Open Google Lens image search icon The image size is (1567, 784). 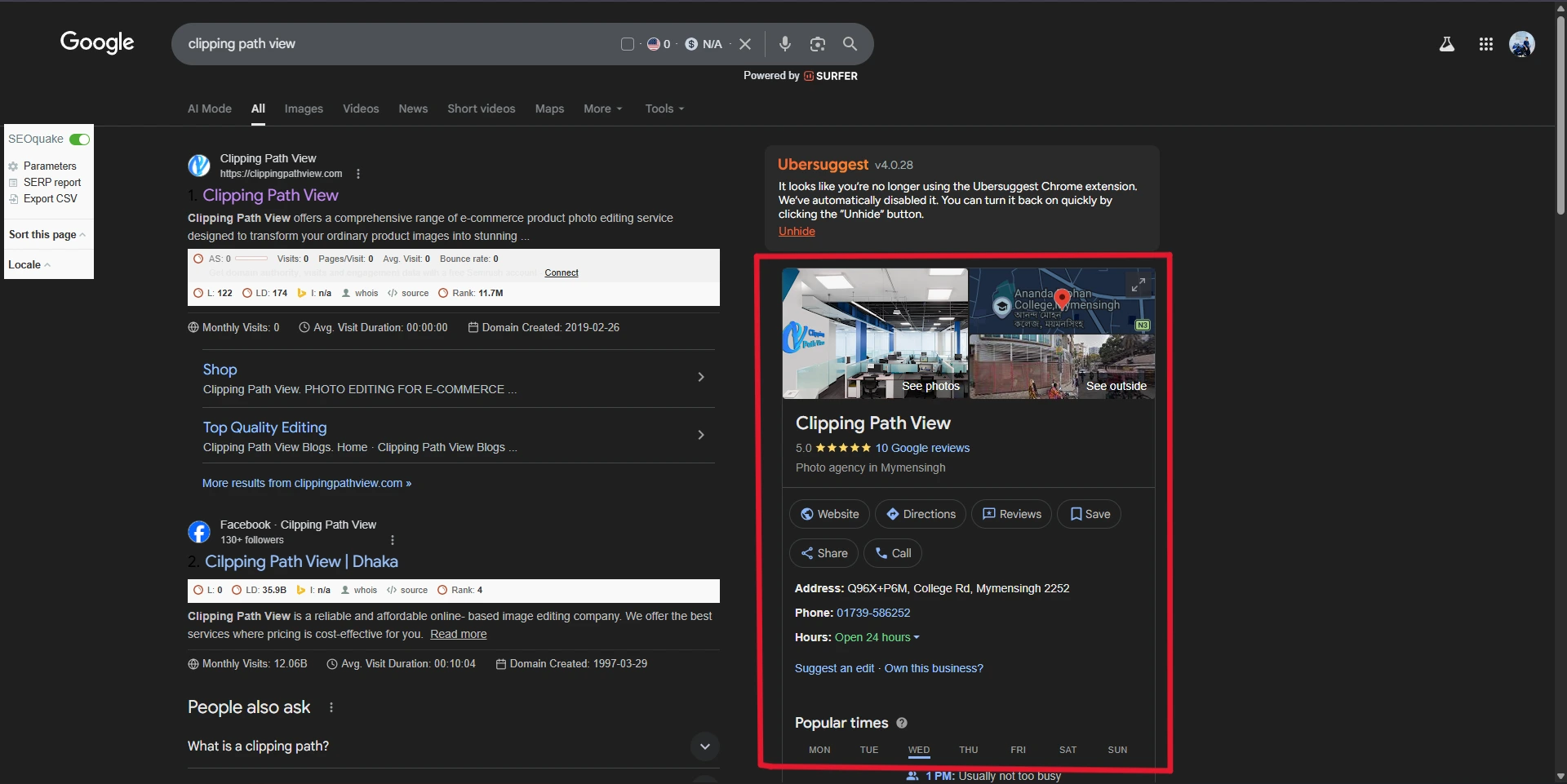817,44
